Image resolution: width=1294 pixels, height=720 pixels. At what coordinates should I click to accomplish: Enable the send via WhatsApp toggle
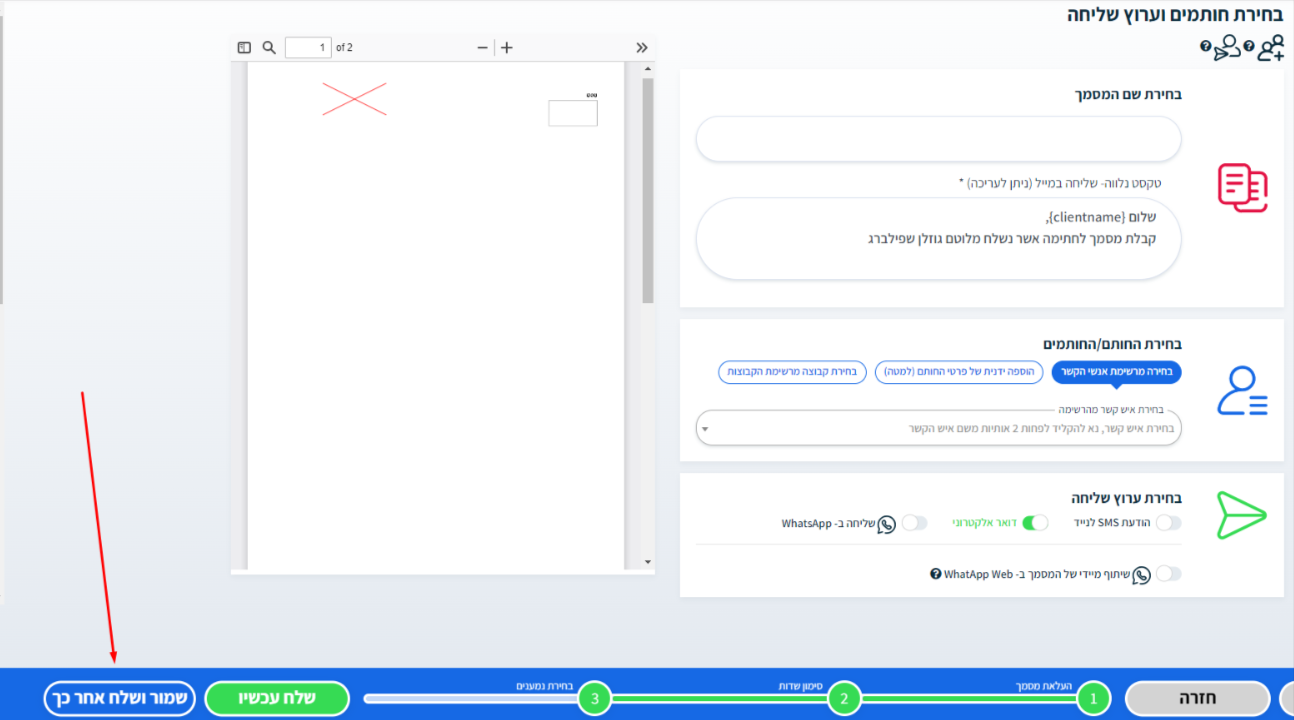(914, 523)
